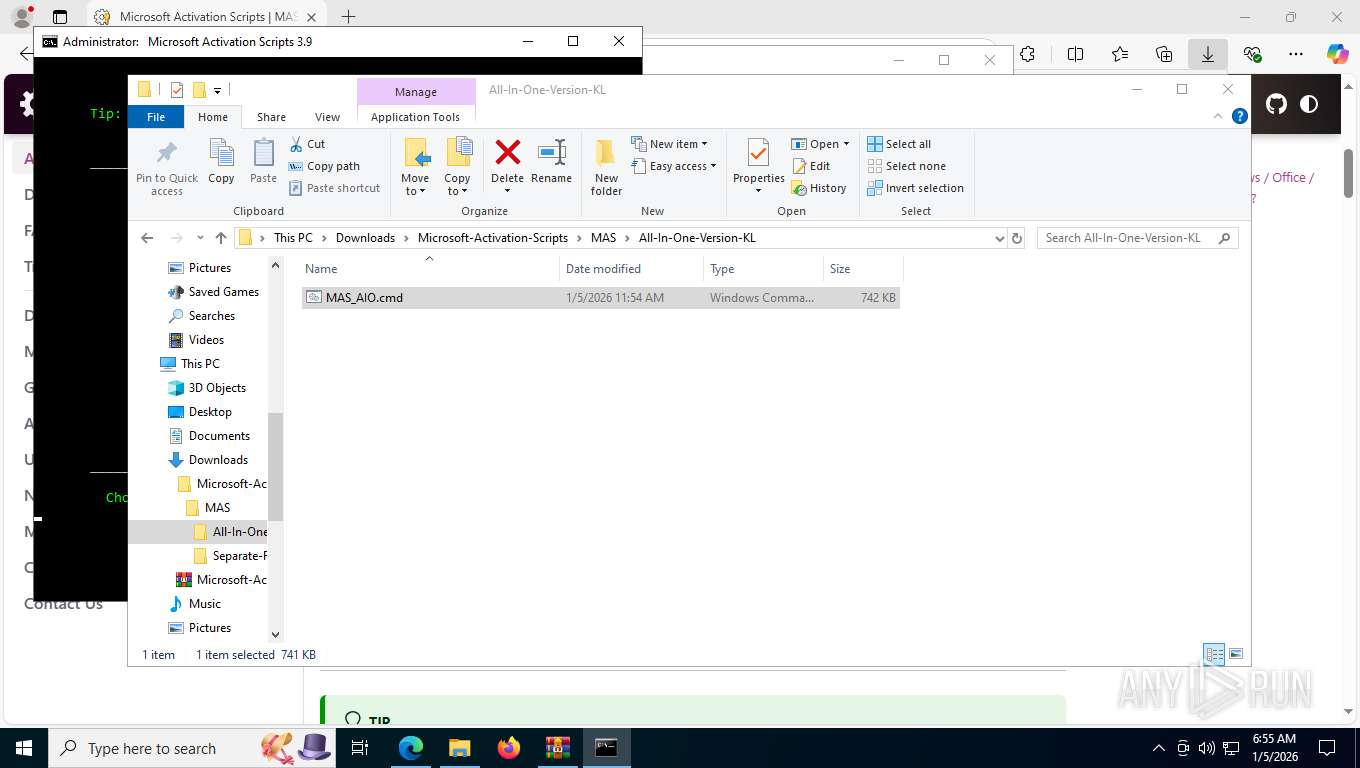
Task: Click Downloads in the address path
Action: [x=365, y=238]
